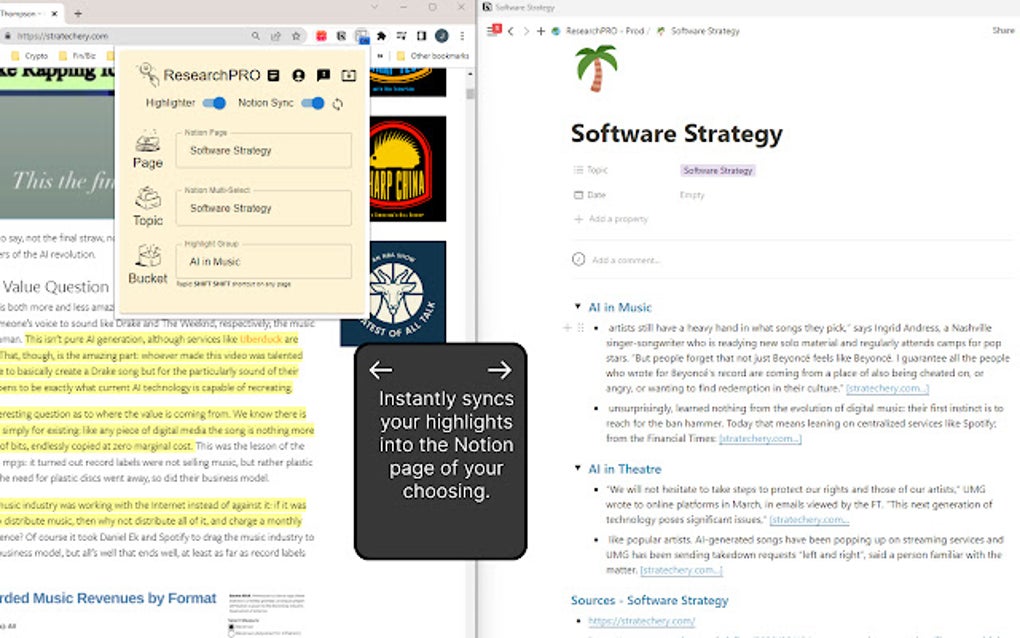Screen dimensions: 1020x638
Task: Click the refresh sync icon beside Notion Sync
Action: coord(338,104)
